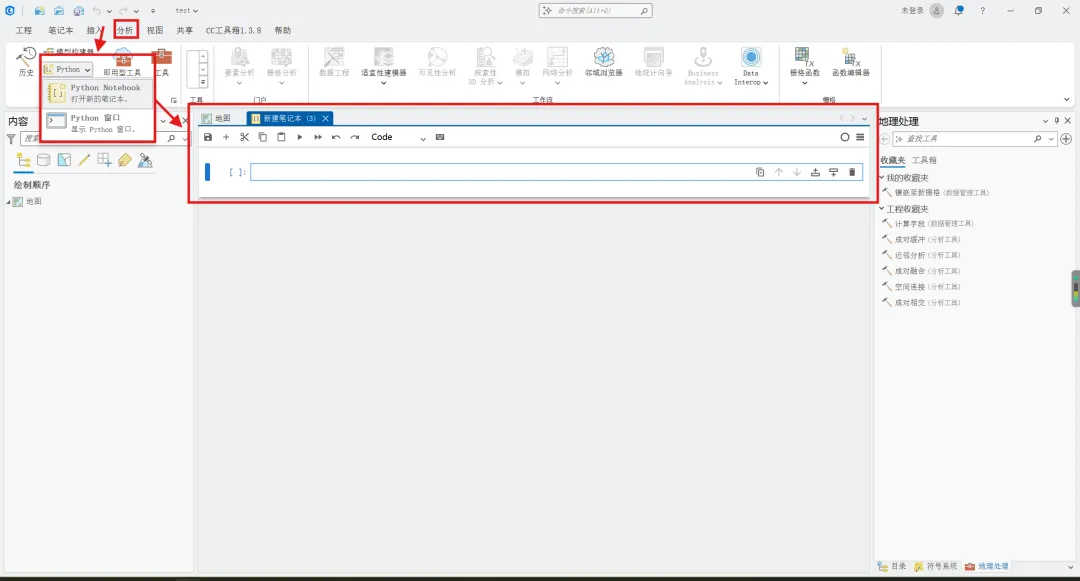Open the 邻域浏览器 neighborhood explorer
The width and height of the screenshot is (1080, 581).
click(603, 62)
